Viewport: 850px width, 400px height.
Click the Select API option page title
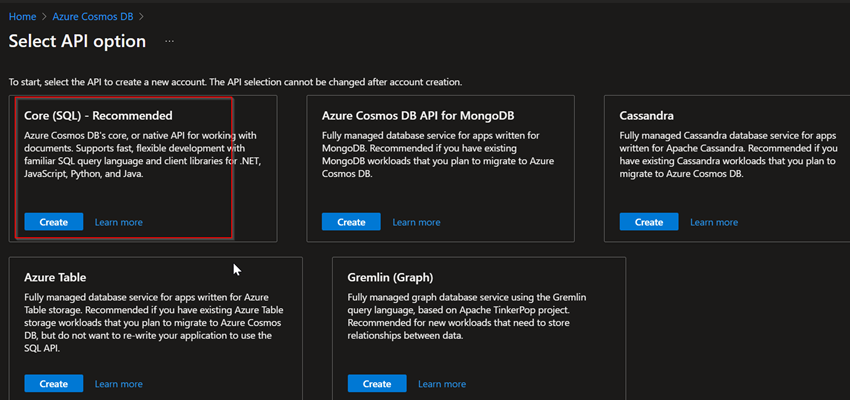click(77, 41)
